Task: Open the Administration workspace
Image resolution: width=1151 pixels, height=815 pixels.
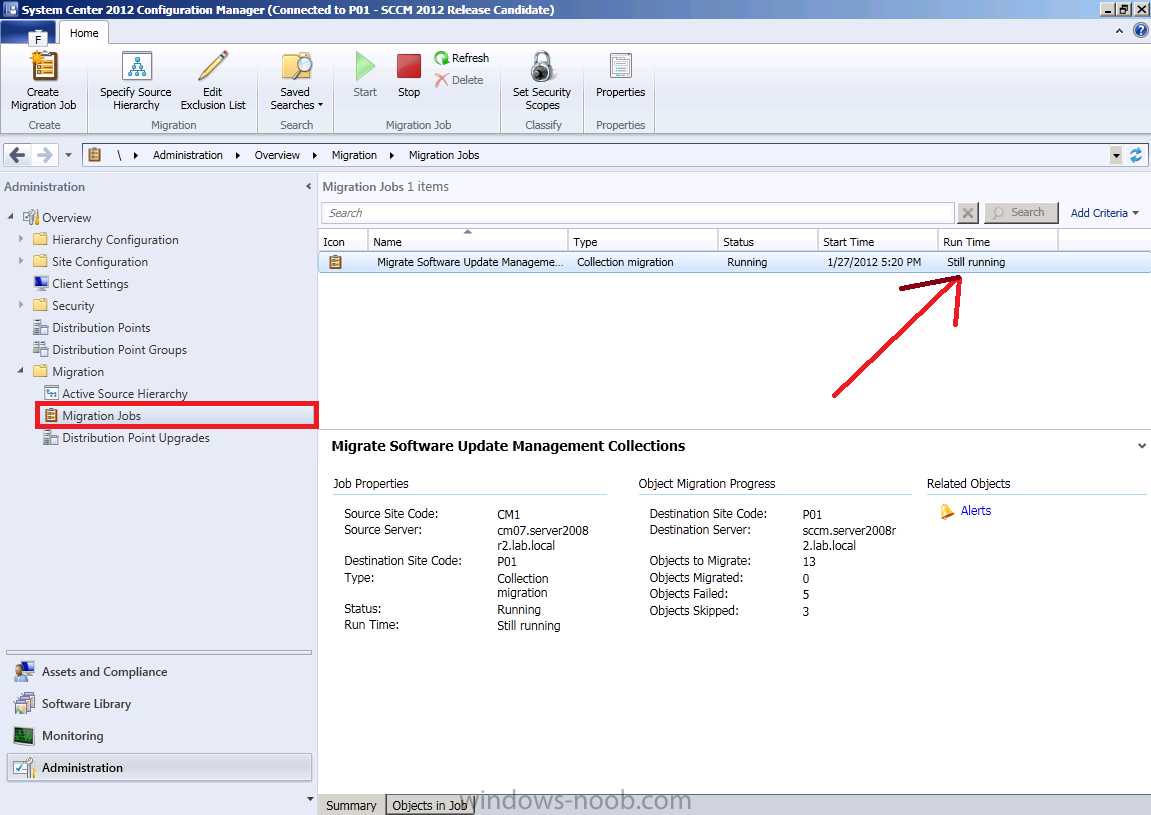Action: click(x=159, y=767)
